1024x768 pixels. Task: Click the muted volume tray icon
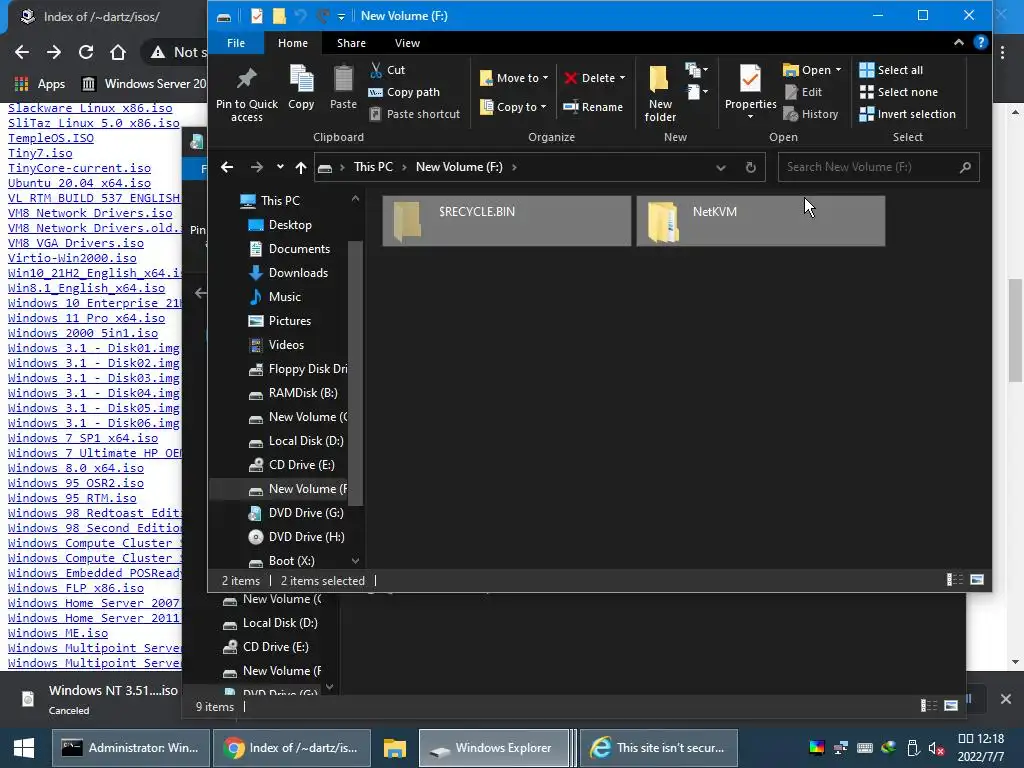click(x=936, y=748)
